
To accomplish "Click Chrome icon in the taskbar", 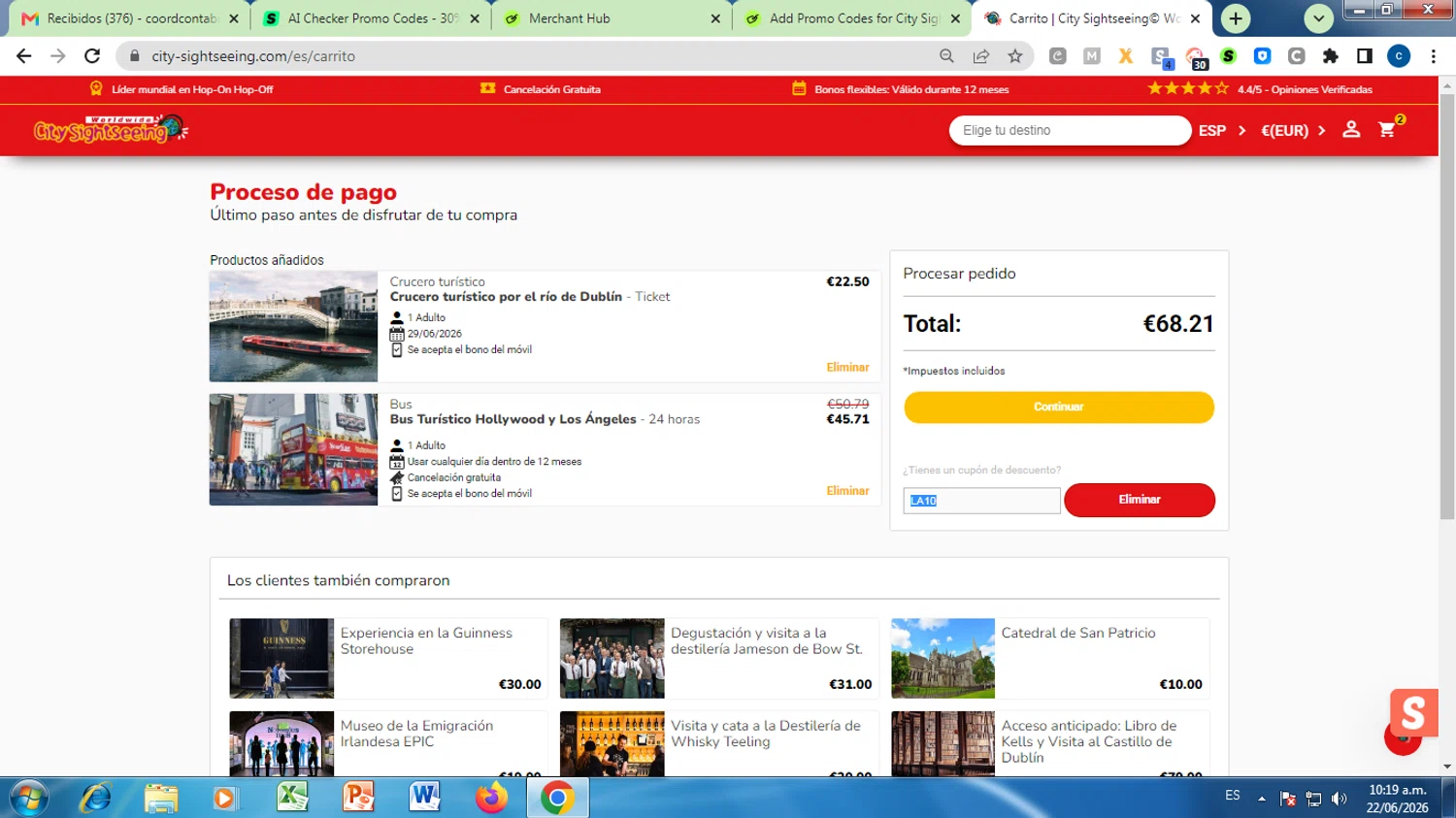I will click(x=557, y=798).
